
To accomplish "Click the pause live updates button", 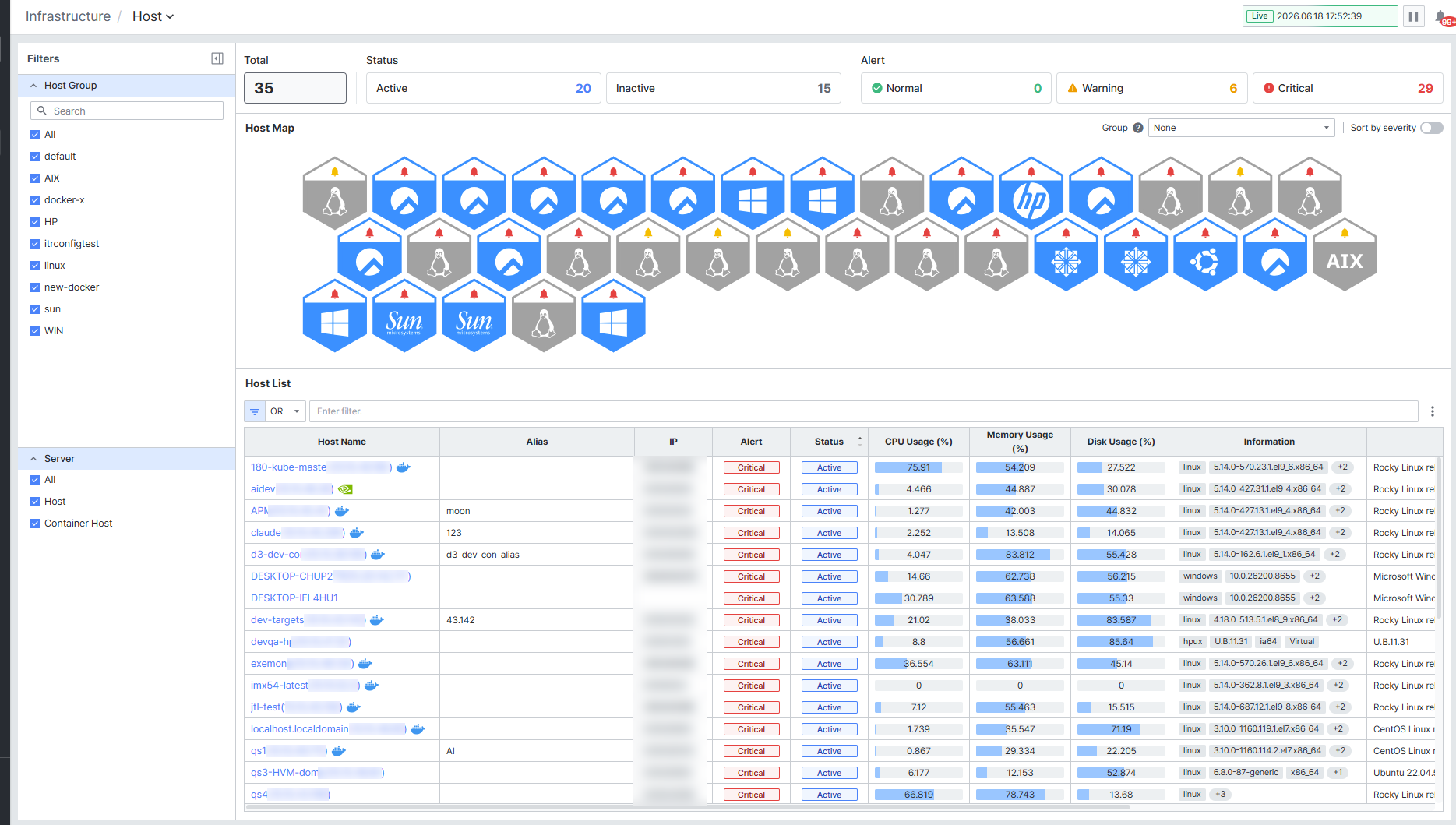I will click(x=1413, y=16).
